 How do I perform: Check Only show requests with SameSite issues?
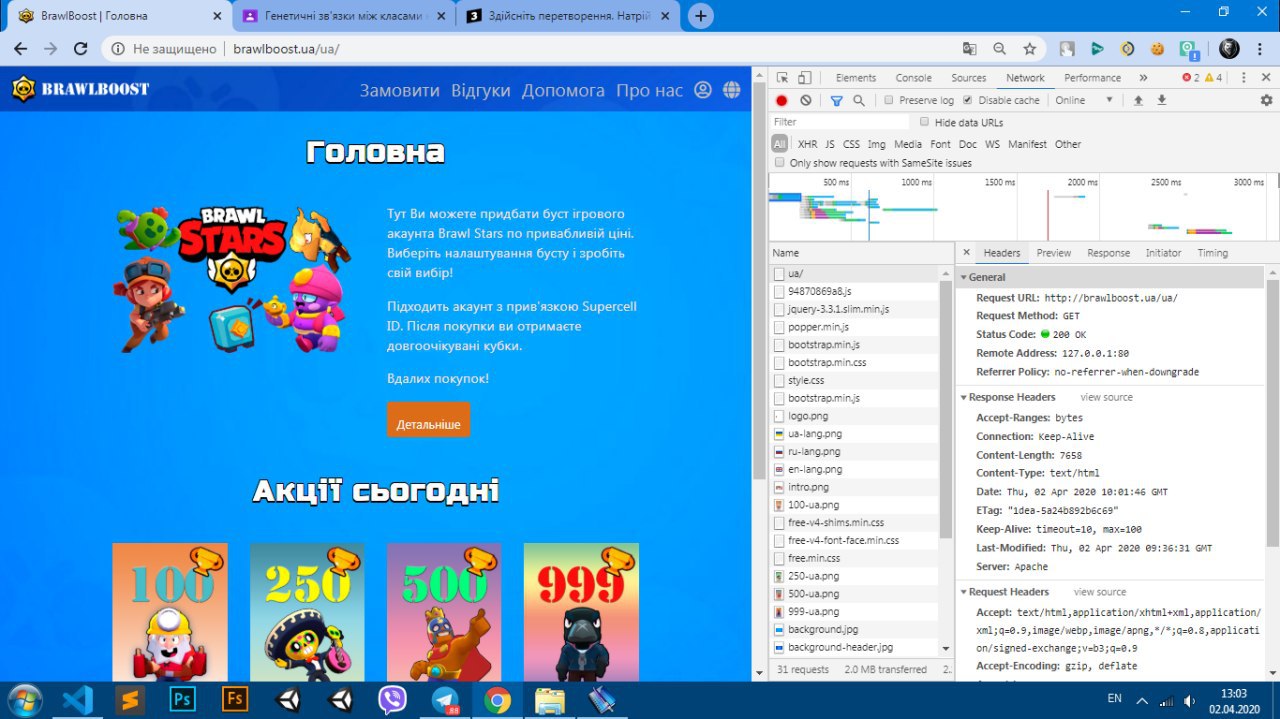(x=780, y=162)
